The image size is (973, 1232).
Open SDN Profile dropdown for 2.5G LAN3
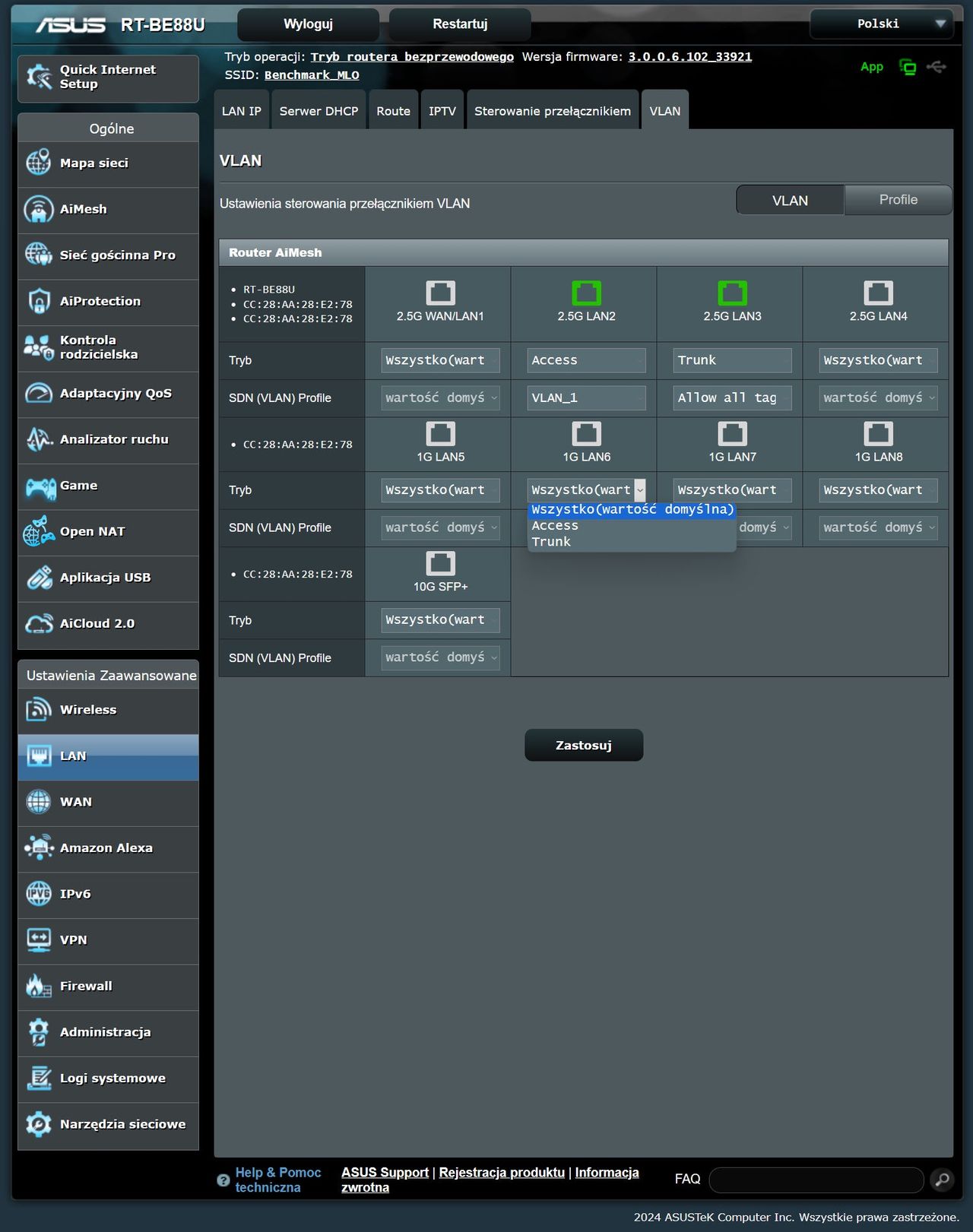click(732, 397)
